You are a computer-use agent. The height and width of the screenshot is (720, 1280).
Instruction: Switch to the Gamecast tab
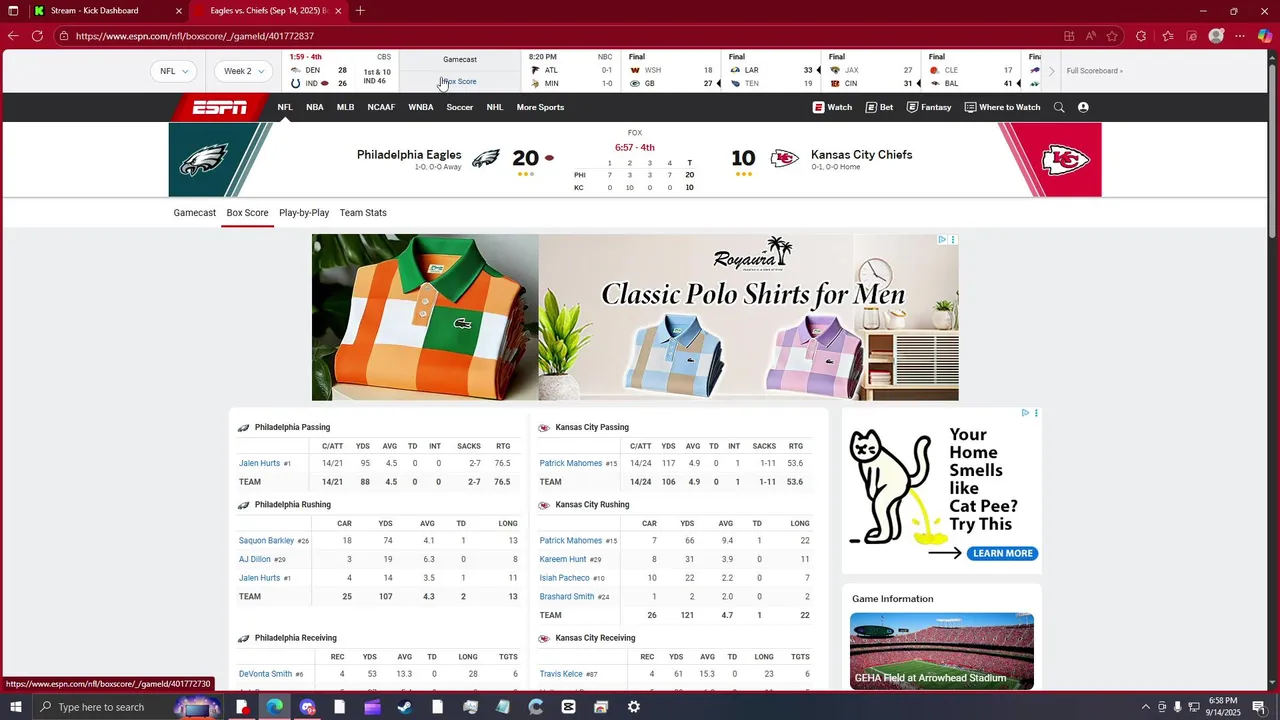(195, 213)
